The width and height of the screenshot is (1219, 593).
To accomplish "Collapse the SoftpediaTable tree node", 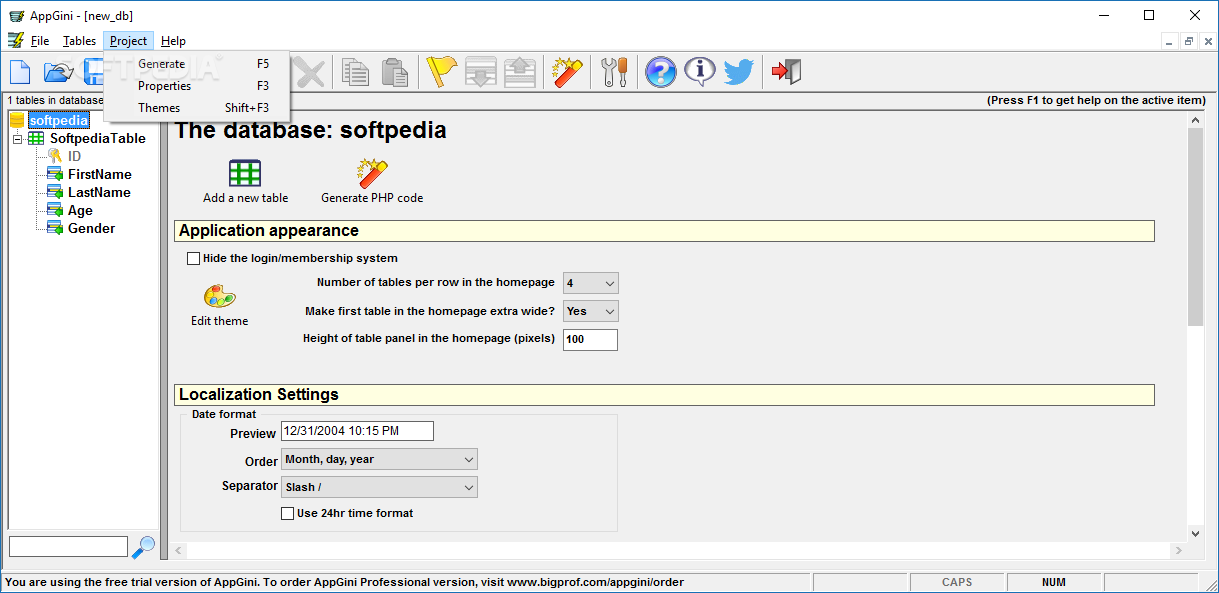I will (17, 139).
